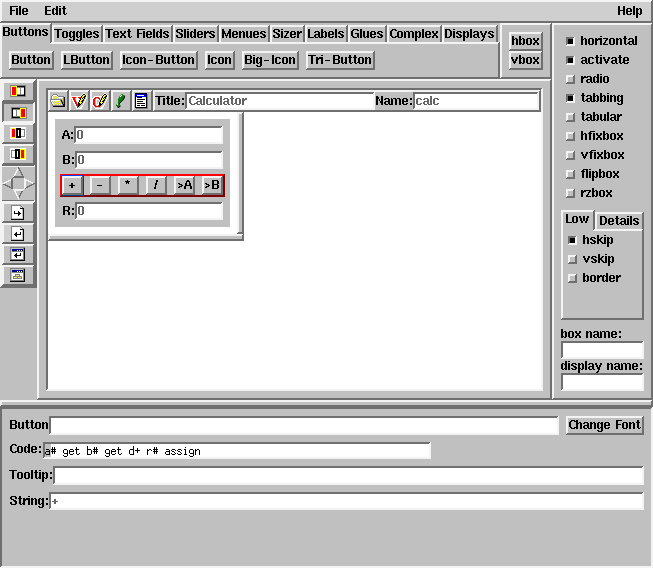
Task: Click the bottom window hierarchy icon in left sidebar
Action: [x=18, y=275]
